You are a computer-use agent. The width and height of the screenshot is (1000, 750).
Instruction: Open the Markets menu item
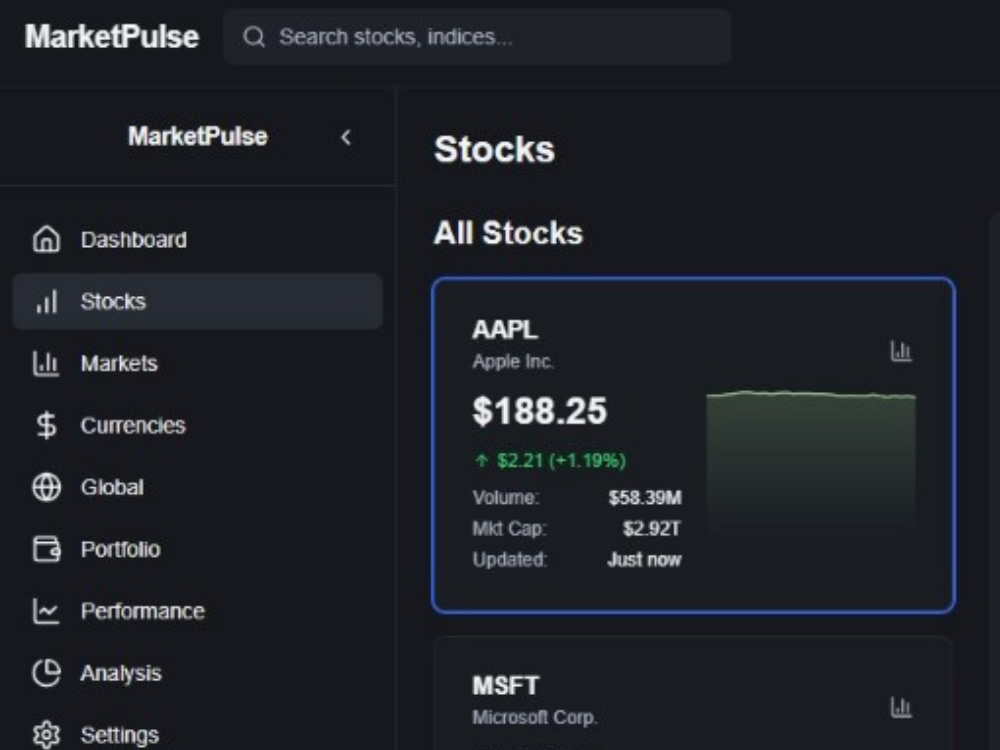[x=198, y=364]
